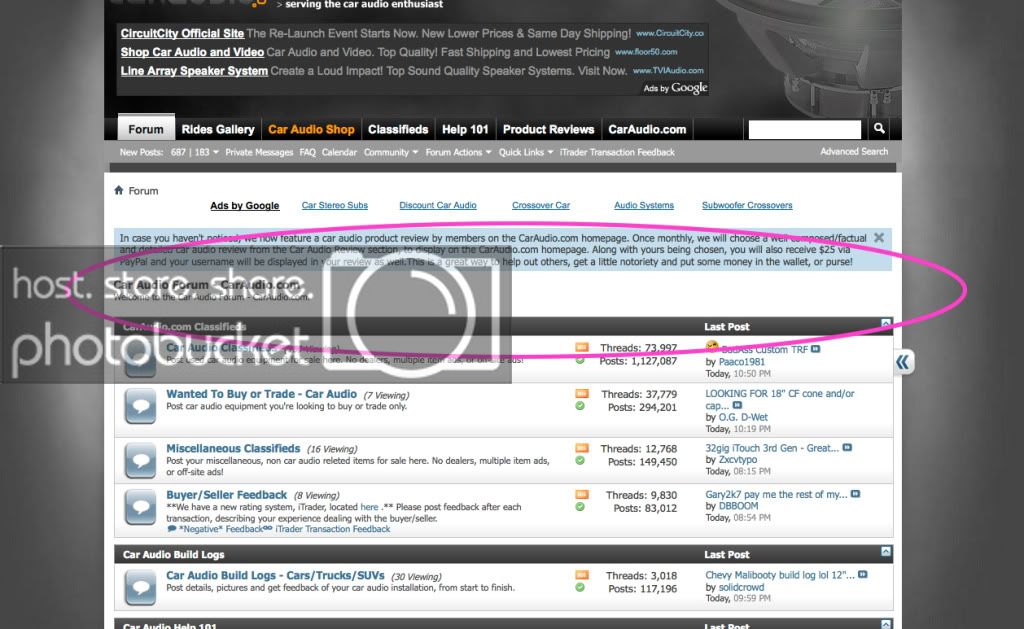1024x629 pixels.
Task: View user solidcrowd profile
Action: [741, 587]
